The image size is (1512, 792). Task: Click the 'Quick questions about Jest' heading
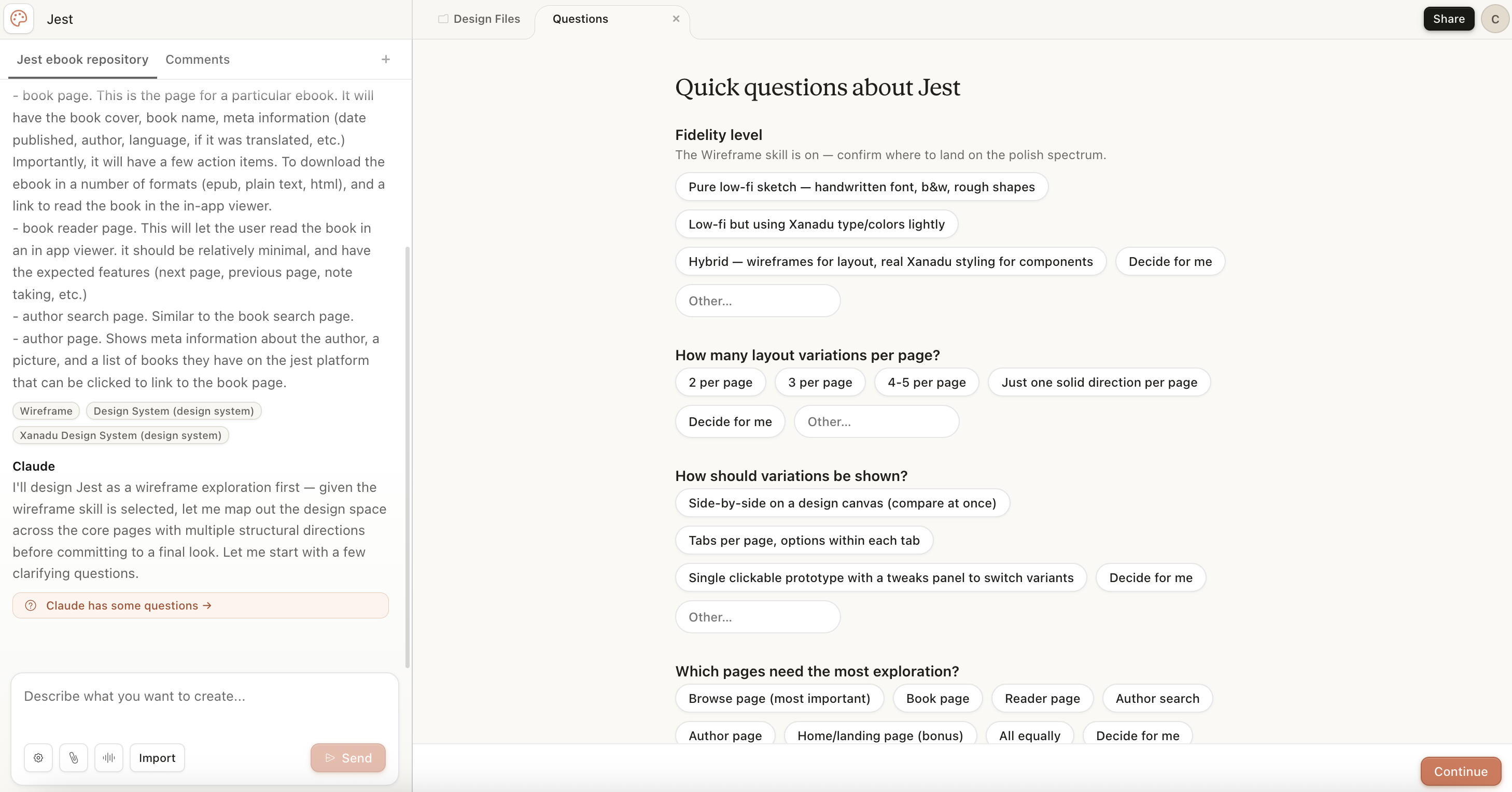[x=817, y=87]
